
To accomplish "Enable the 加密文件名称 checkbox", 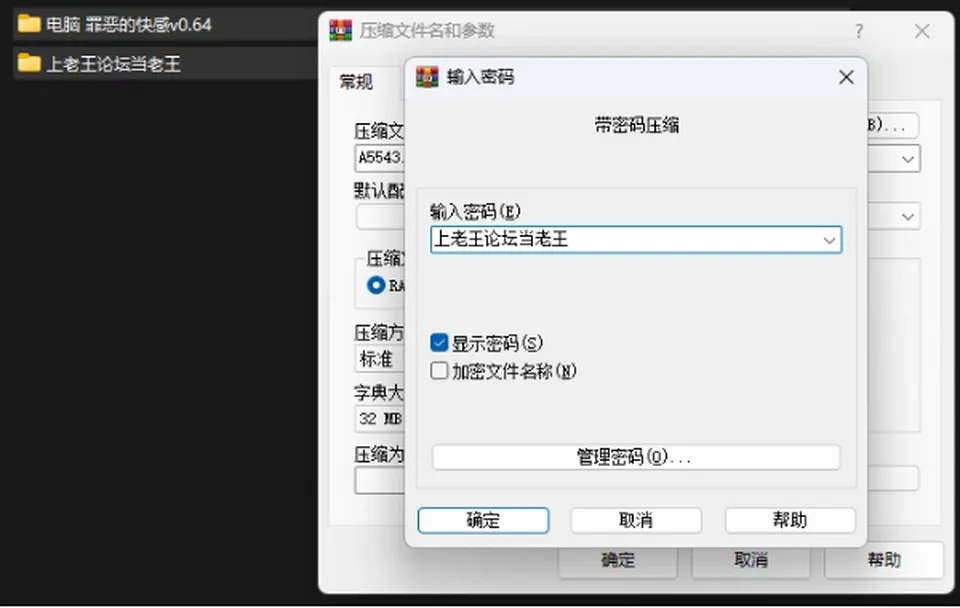I will pyautogui.click(x=439, y=370).
